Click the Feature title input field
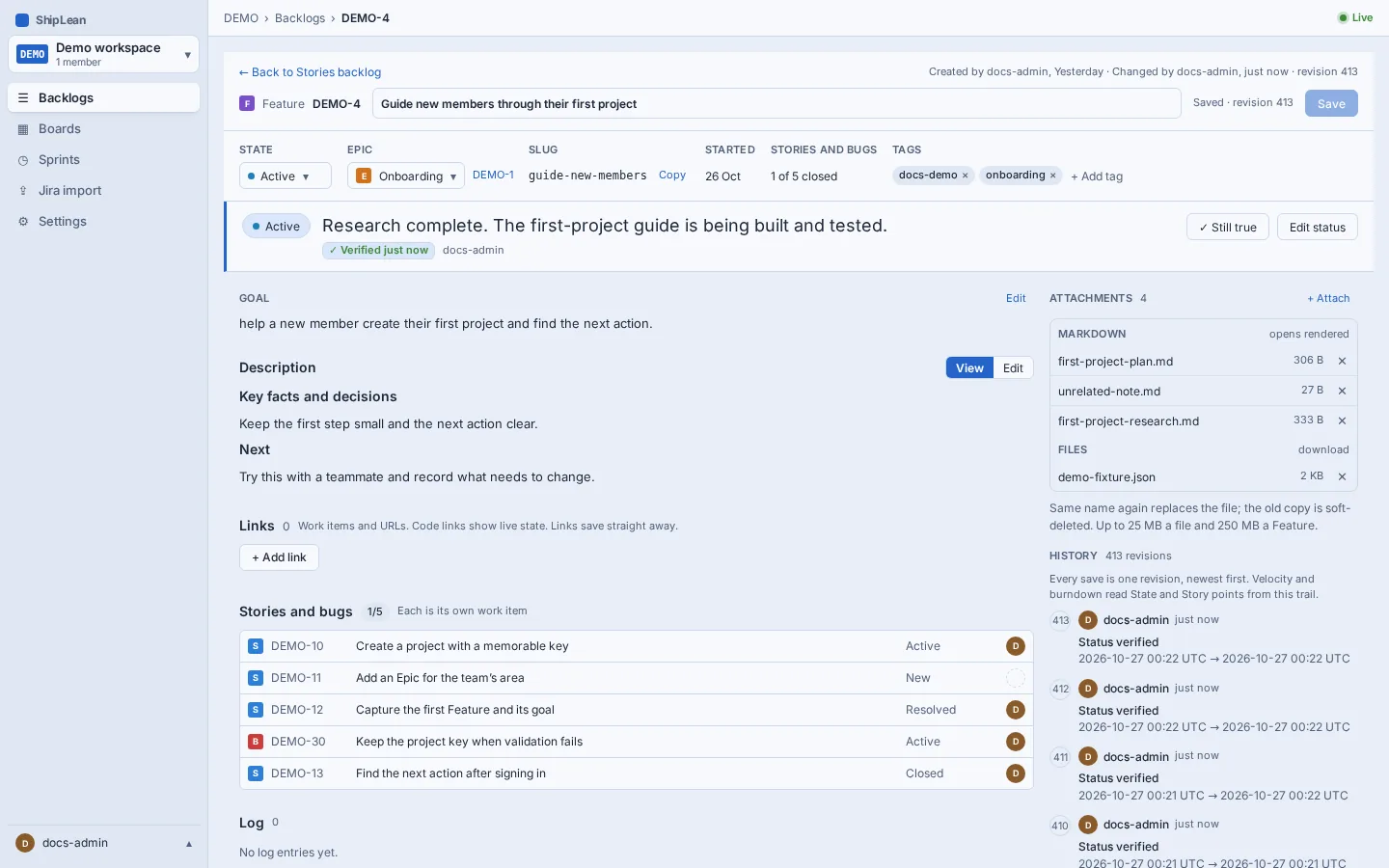This screenshot has height=868, width=1389. [776, 104]
